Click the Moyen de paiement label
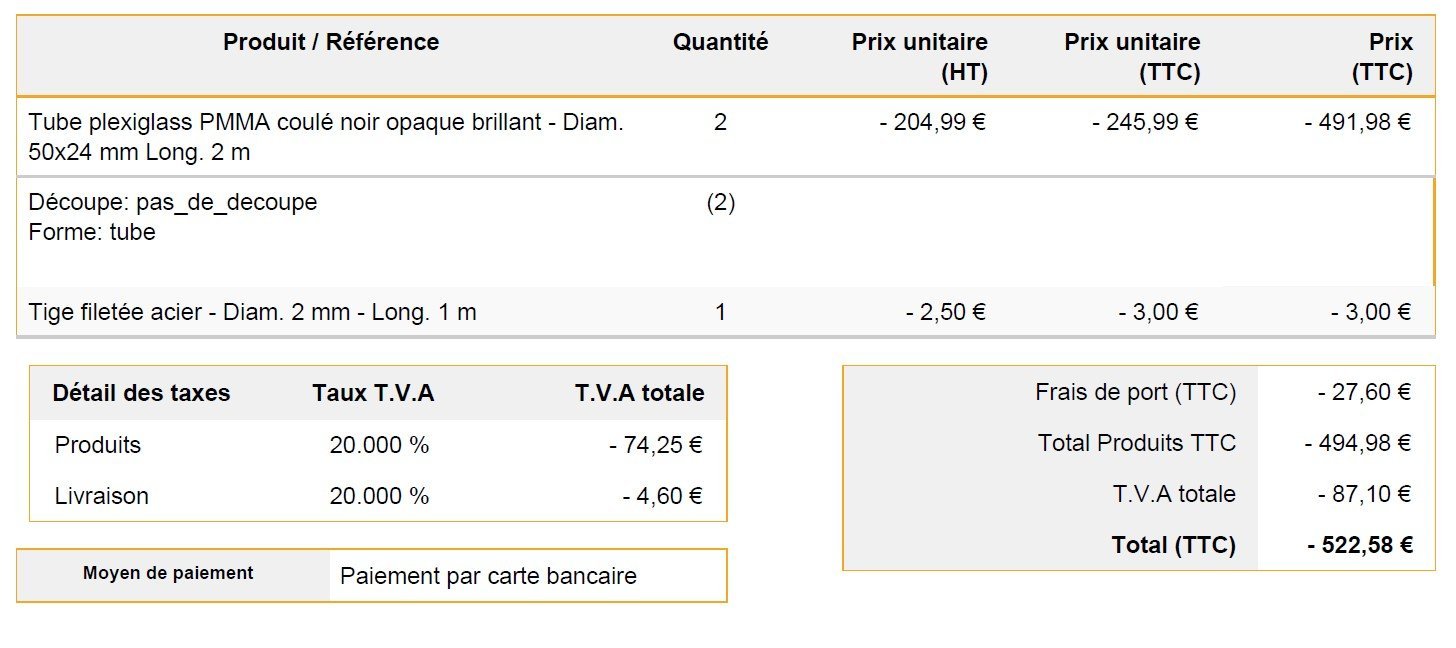Image resolution: width=1456 pixels, height=648 pixels. click(x=168, y=573)
